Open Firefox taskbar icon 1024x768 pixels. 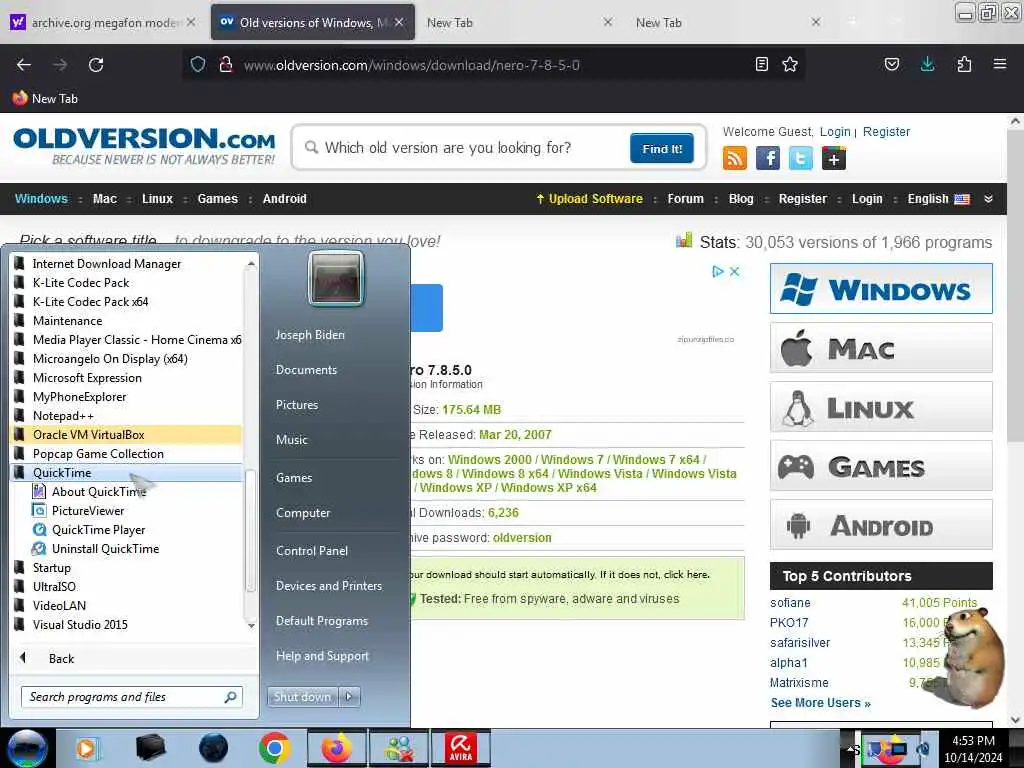(336, 748)
